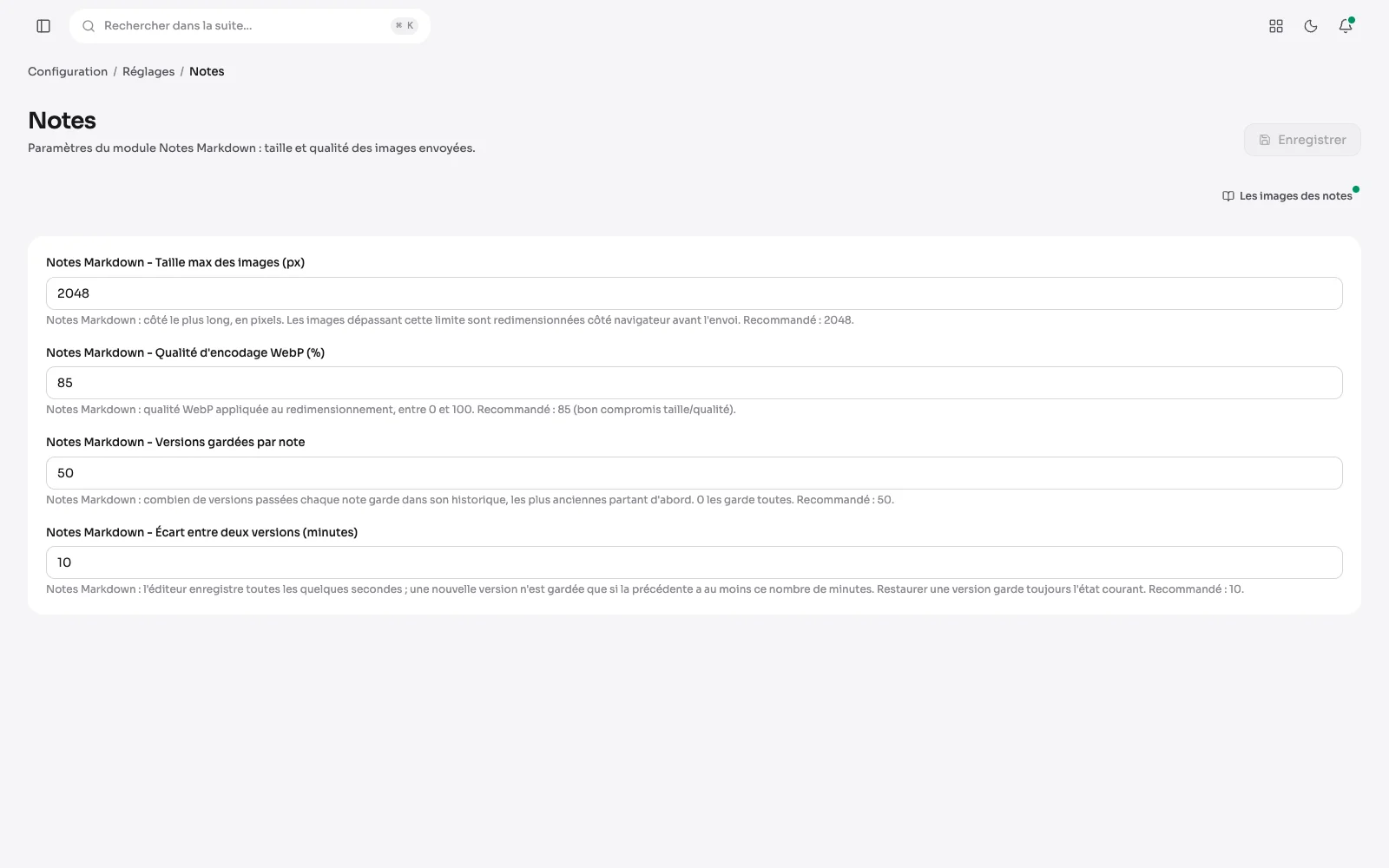Click label Versions gardées par note
This screenshot has width=1389, height=868.
pos(175,442)
